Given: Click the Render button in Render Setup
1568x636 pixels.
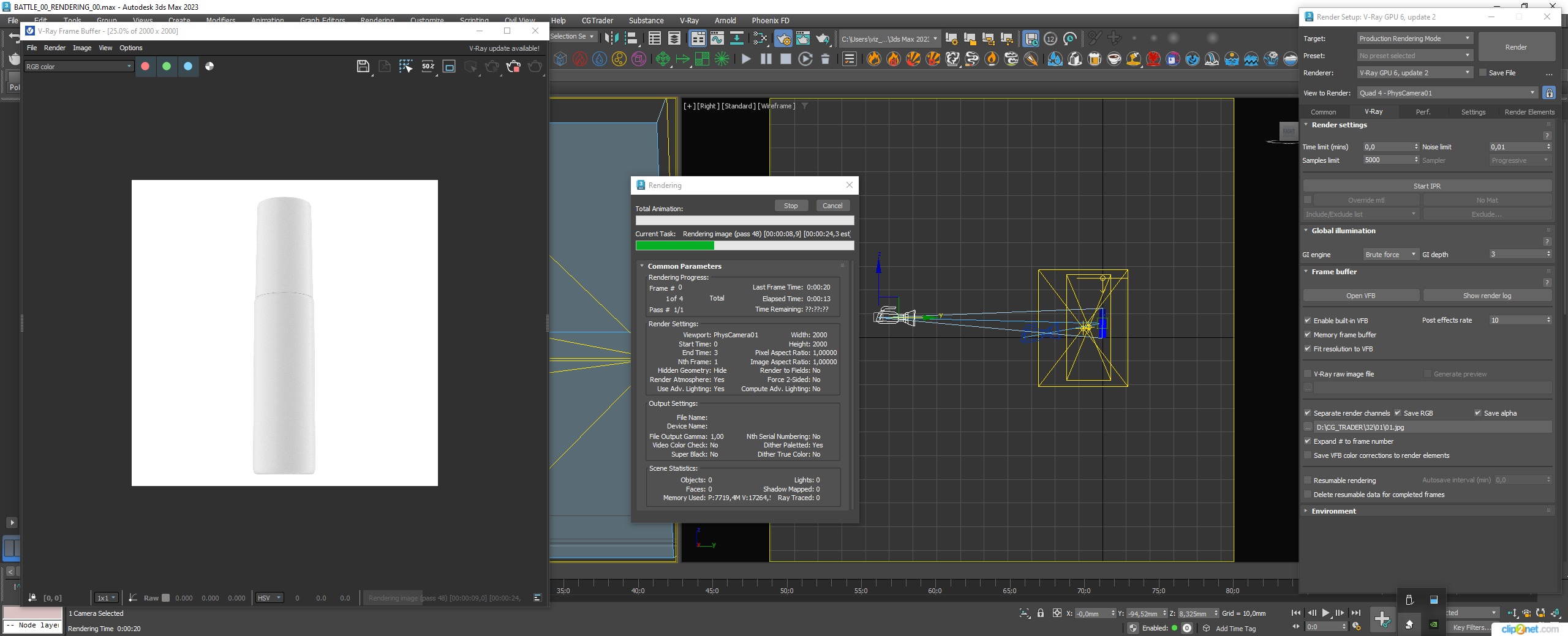Looking at the screenshot, I should 1516,47.
